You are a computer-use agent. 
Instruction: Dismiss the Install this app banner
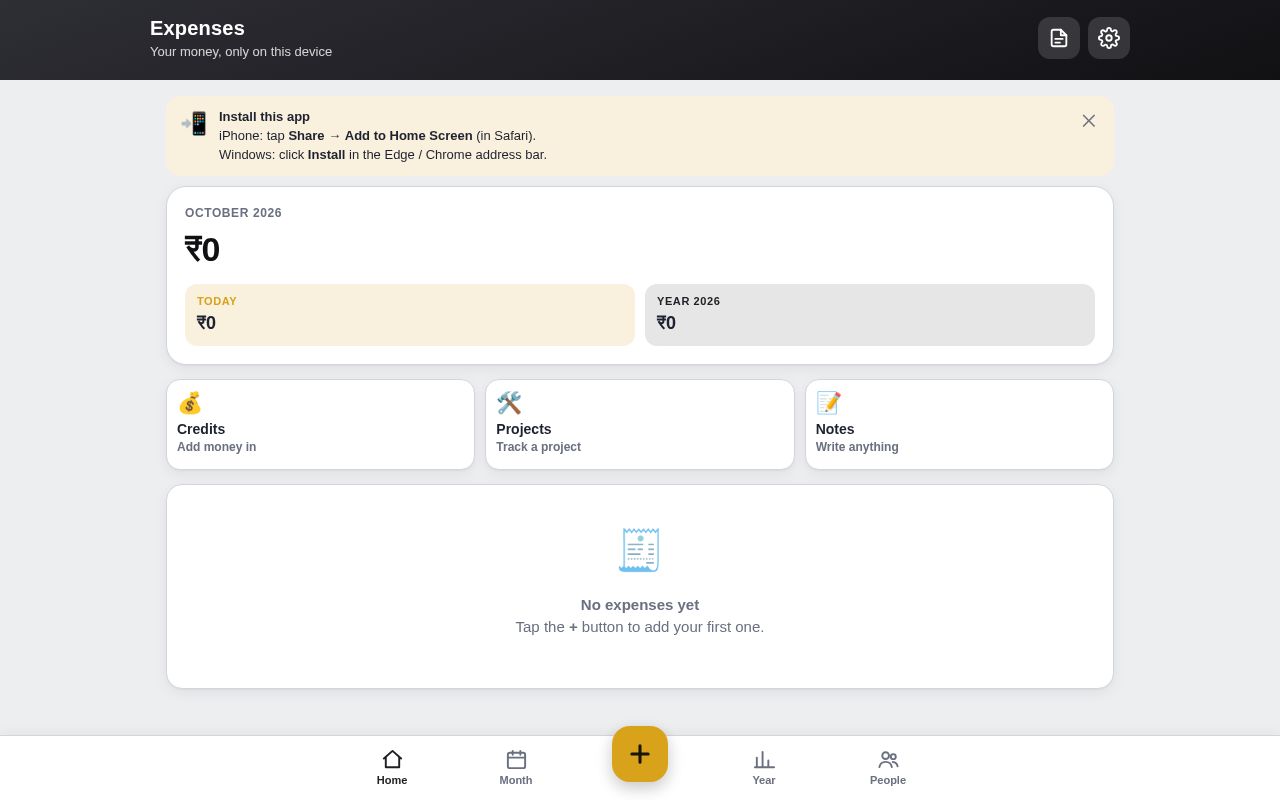(x=1089, y=121)
